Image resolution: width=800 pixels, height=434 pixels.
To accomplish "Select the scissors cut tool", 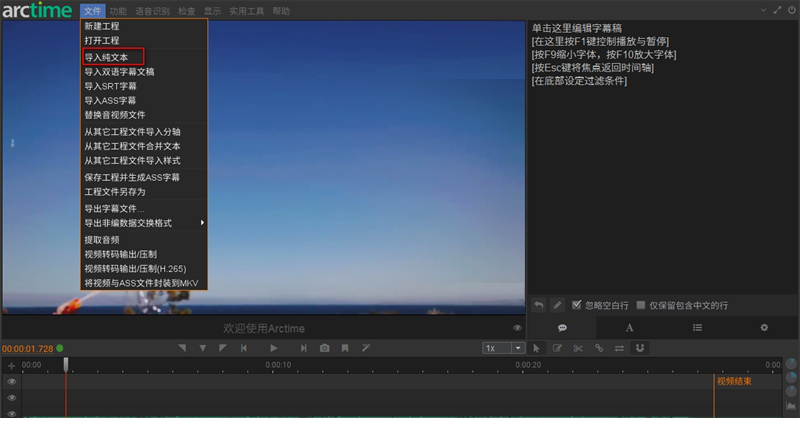I will point(578,348).
